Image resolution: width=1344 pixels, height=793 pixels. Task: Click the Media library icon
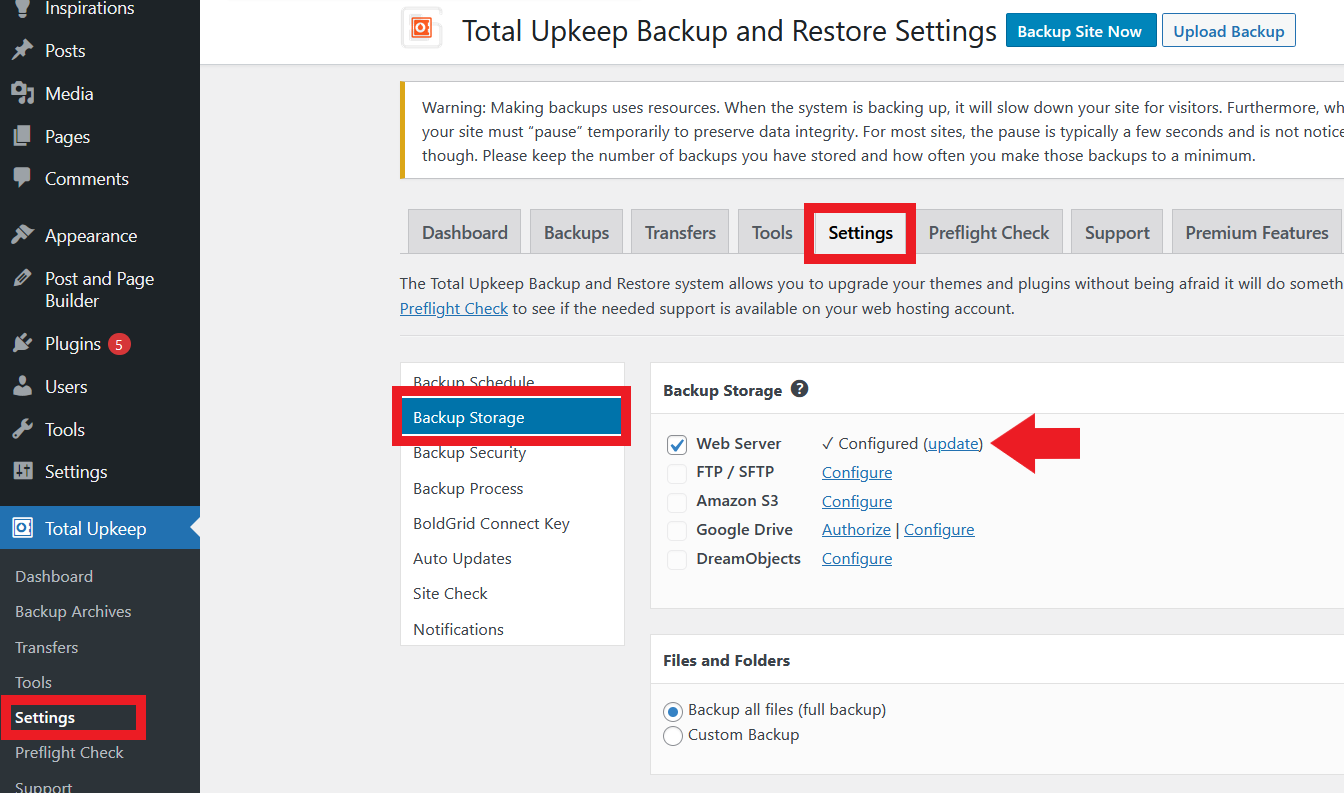pyautogui.click(x=24, y=93)
